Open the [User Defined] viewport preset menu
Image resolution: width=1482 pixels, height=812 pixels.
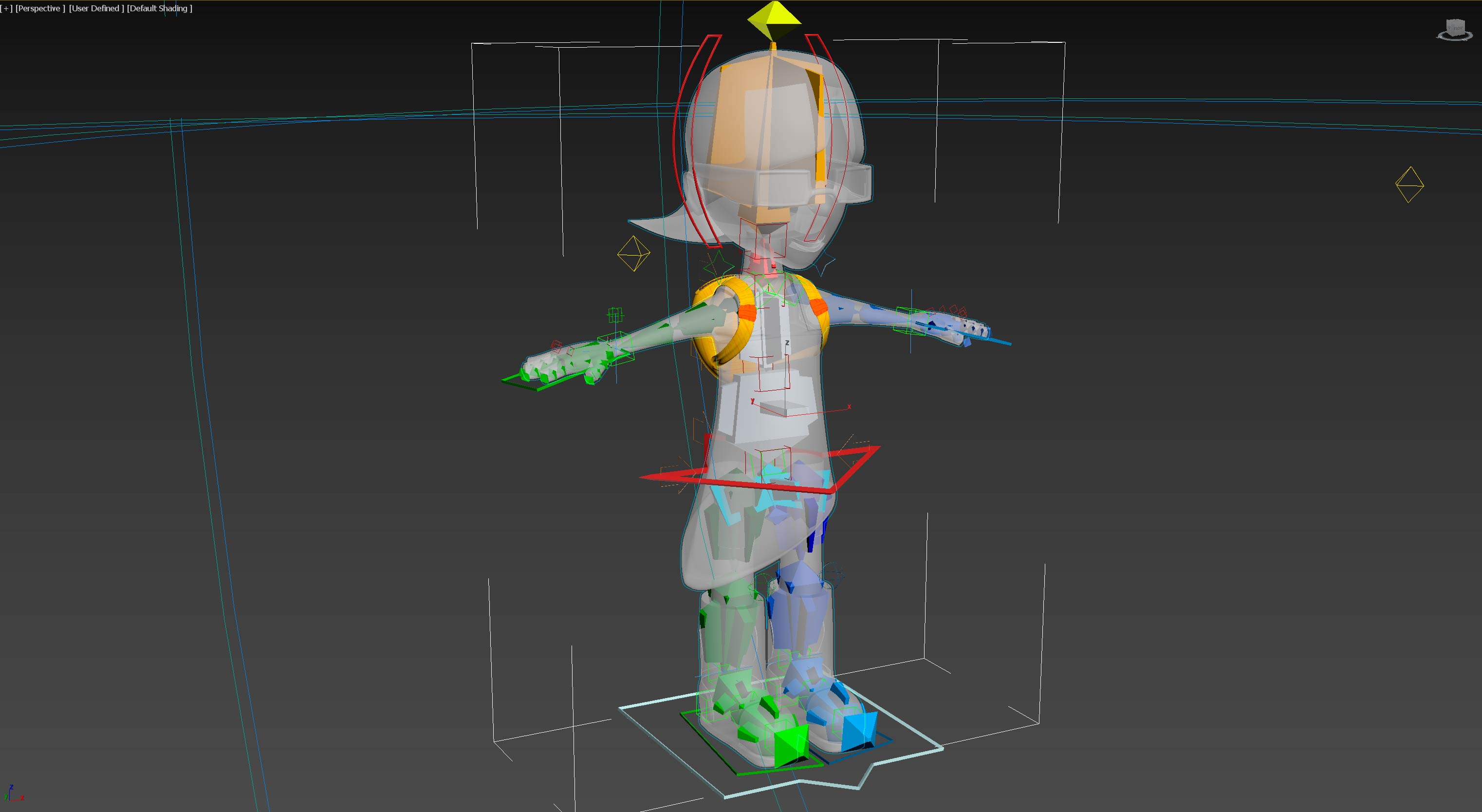[x=96, y=9]
